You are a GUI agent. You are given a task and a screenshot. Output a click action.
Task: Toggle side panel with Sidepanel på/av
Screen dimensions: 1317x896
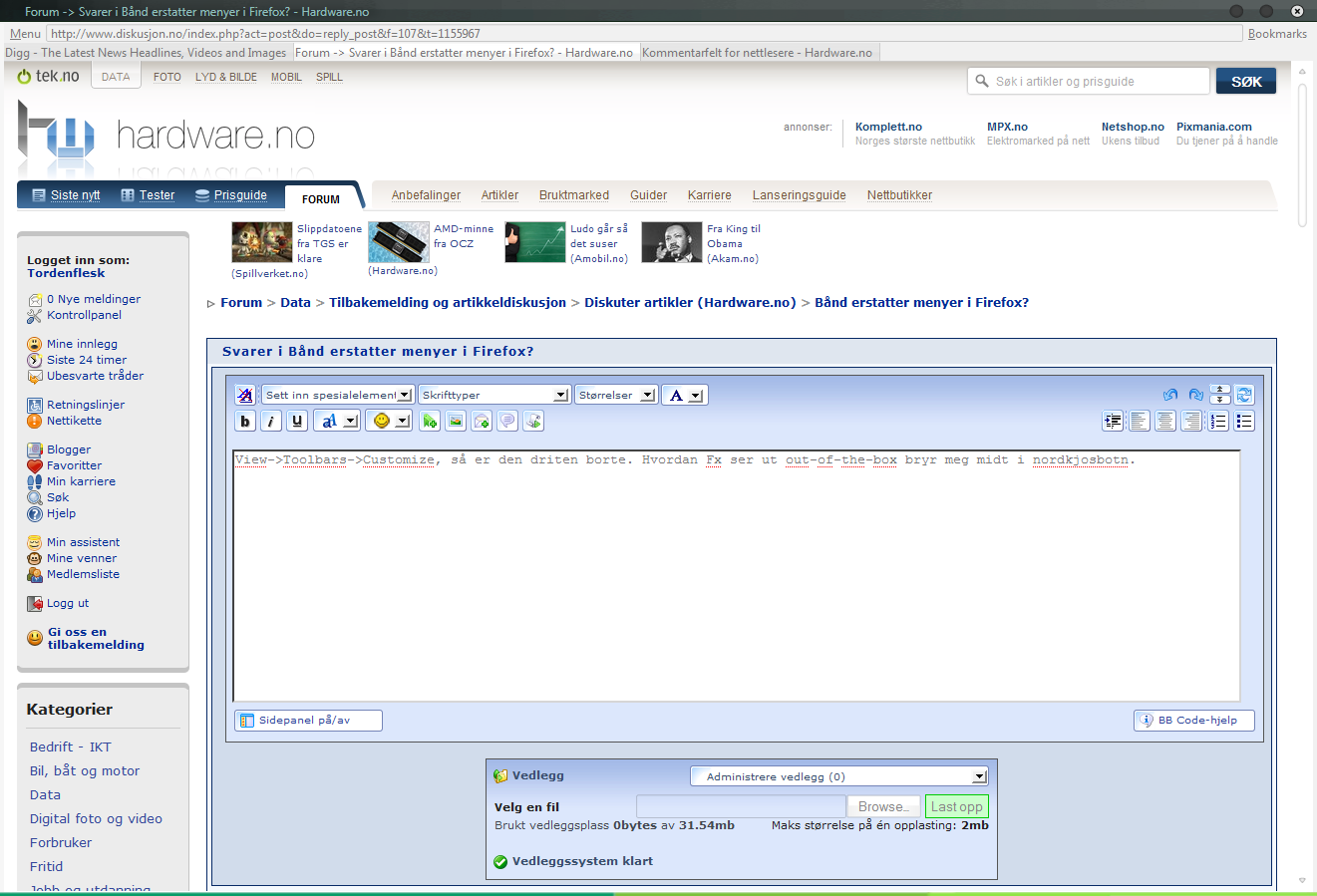(308, 720)
